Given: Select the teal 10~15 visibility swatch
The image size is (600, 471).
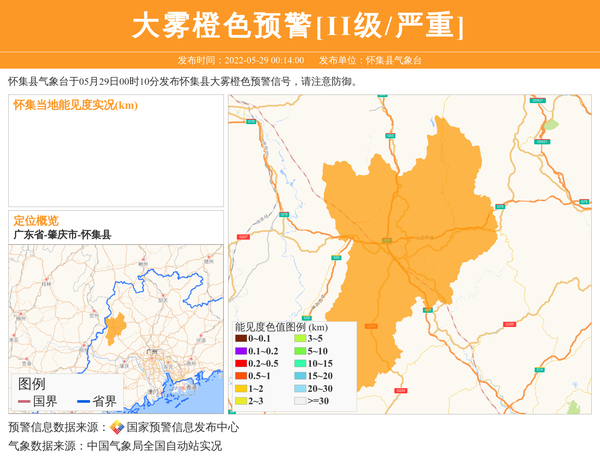Looking at the screenshot, I should point(299,364).
